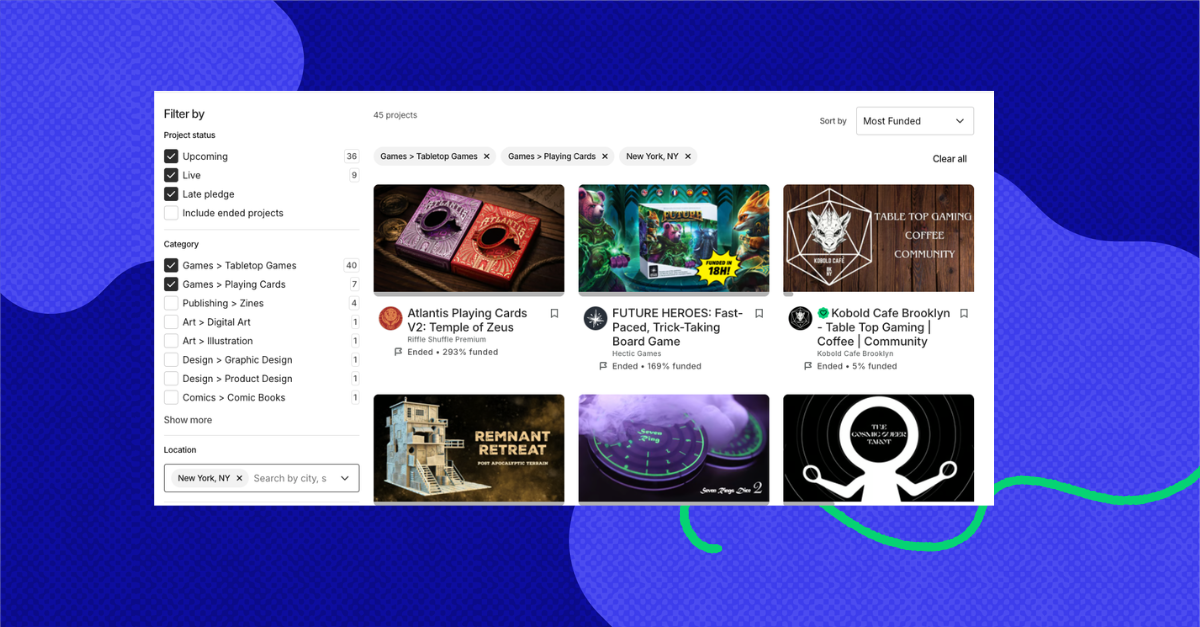Click Show more under Category
The height and width of the screenshot is (627, 1200).
pos(188,420)
